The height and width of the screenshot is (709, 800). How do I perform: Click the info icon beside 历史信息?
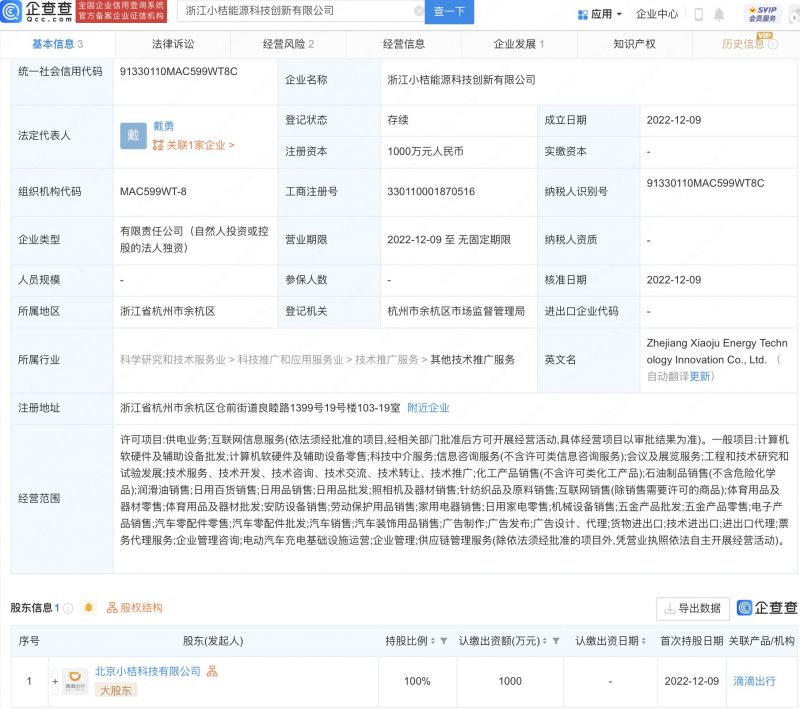773,44
